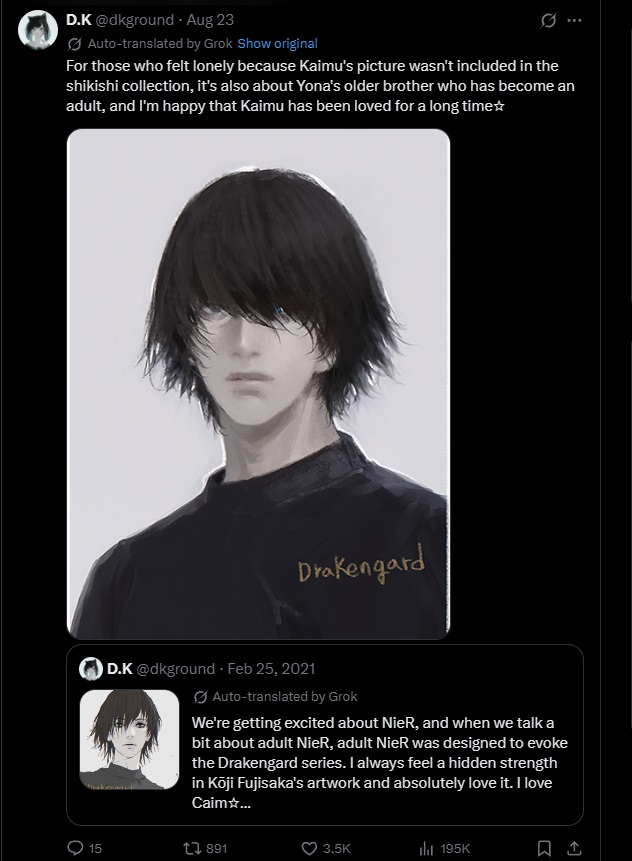This screenshot has width=632, height=861.
Task: Click the share upload icon
Action: pyautogui.click(x=574, y=848)
